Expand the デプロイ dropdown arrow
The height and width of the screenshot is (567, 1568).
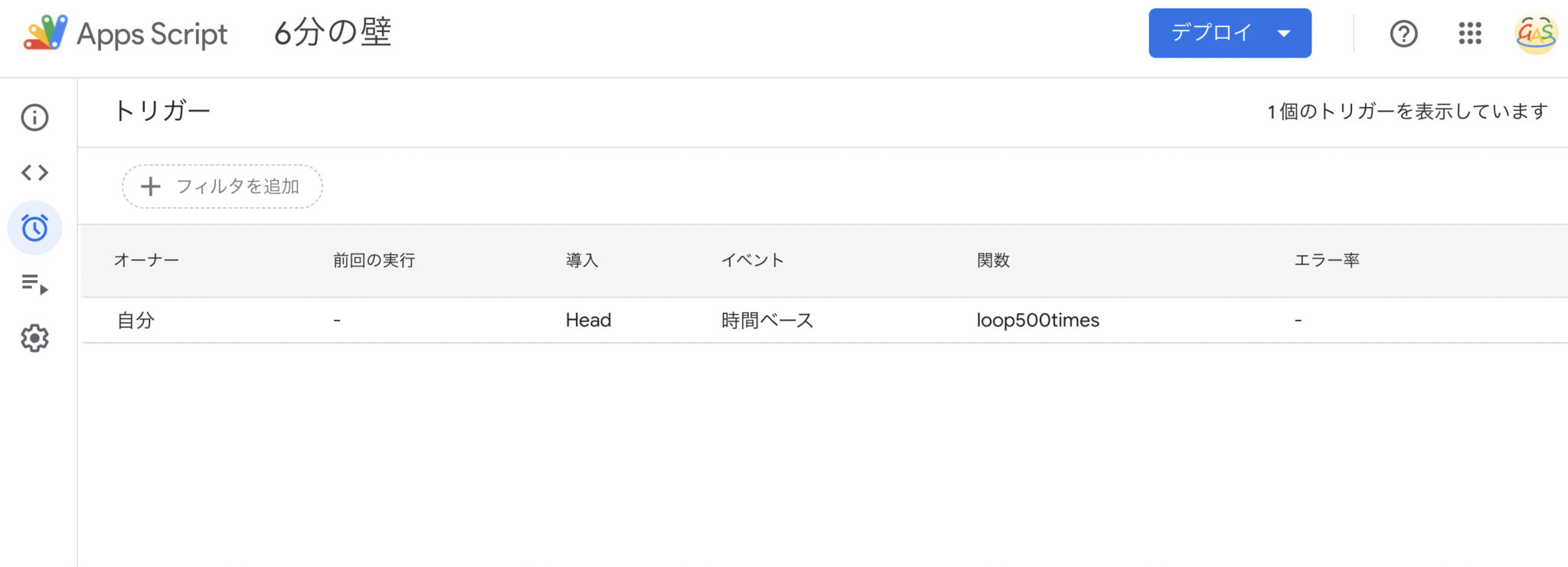point(1284,34)
